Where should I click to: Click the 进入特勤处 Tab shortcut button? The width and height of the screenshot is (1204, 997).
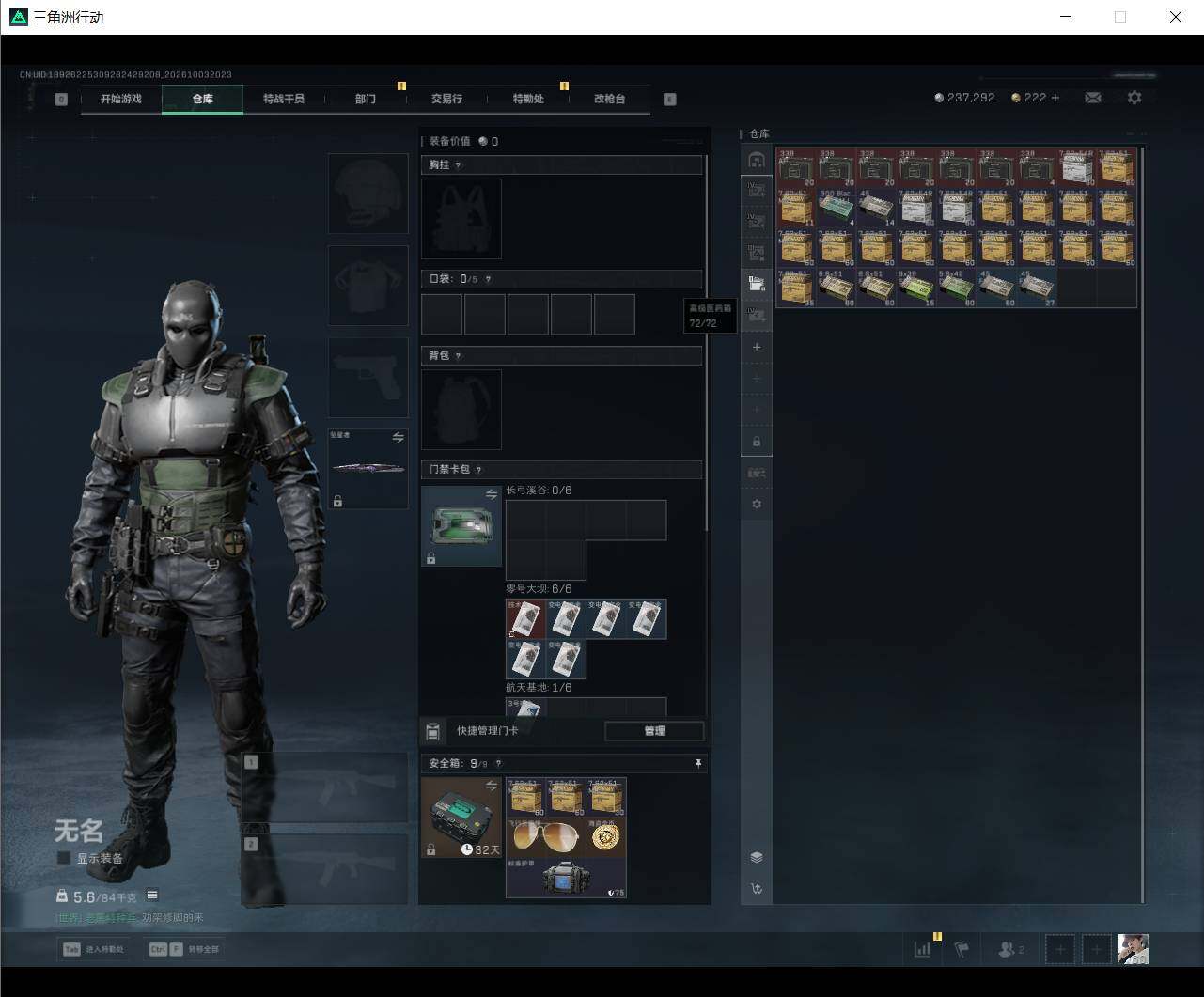click(93, 949)
